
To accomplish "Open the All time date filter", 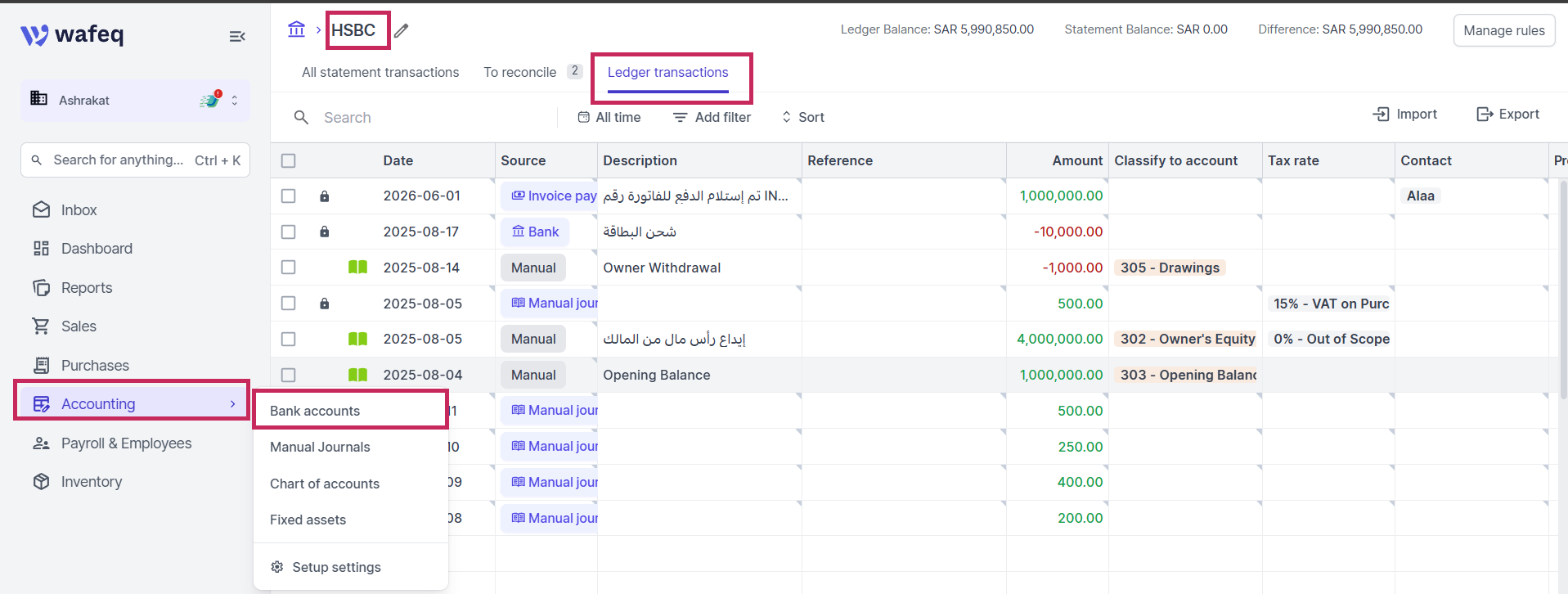I will point(609,118).
